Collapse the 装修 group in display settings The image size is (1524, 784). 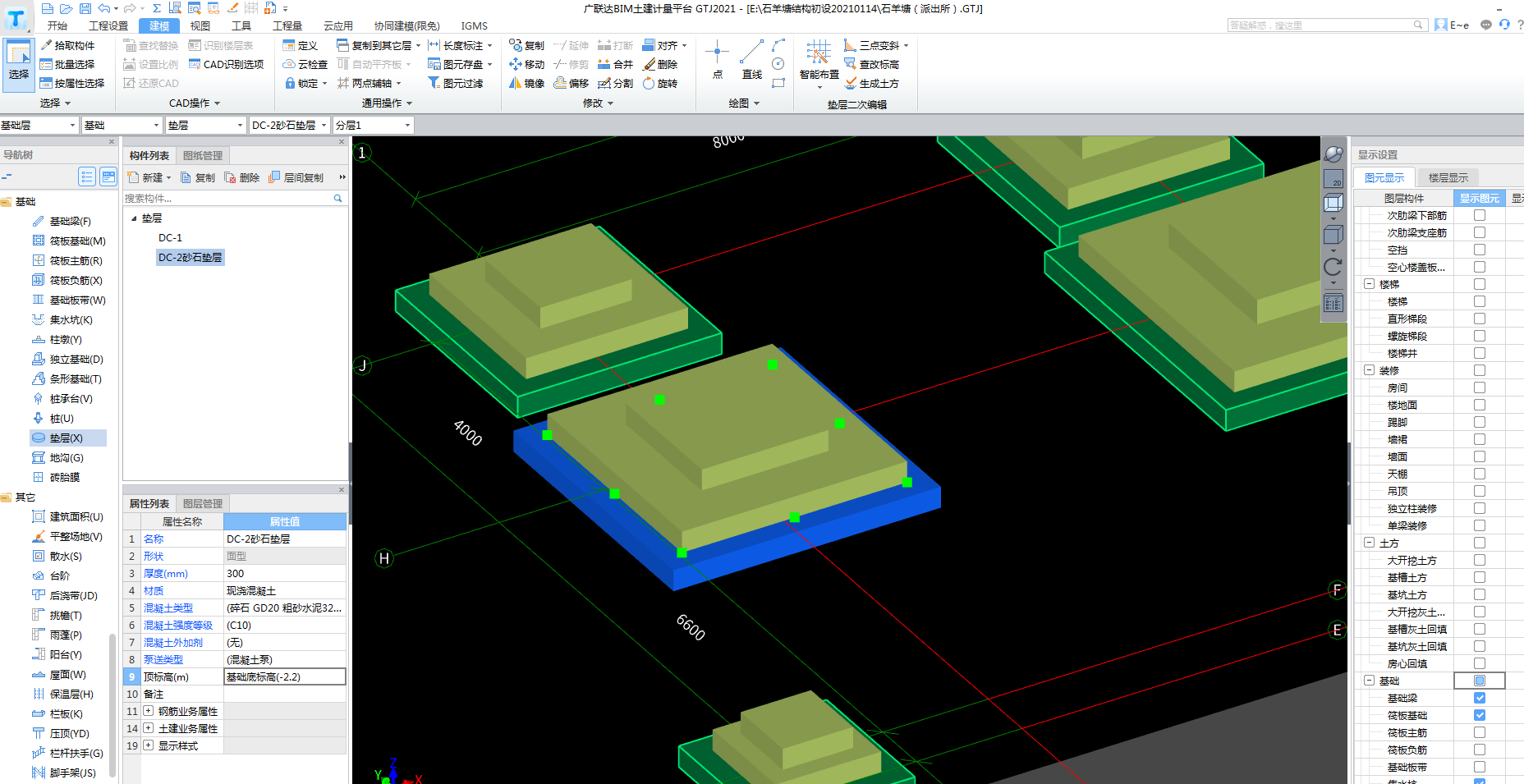[1369, 370]
